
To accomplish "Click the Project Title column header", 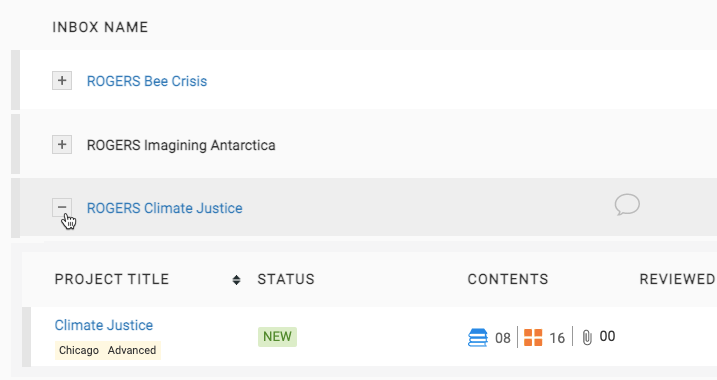I will pyautogui.click(x=112, y=279).
